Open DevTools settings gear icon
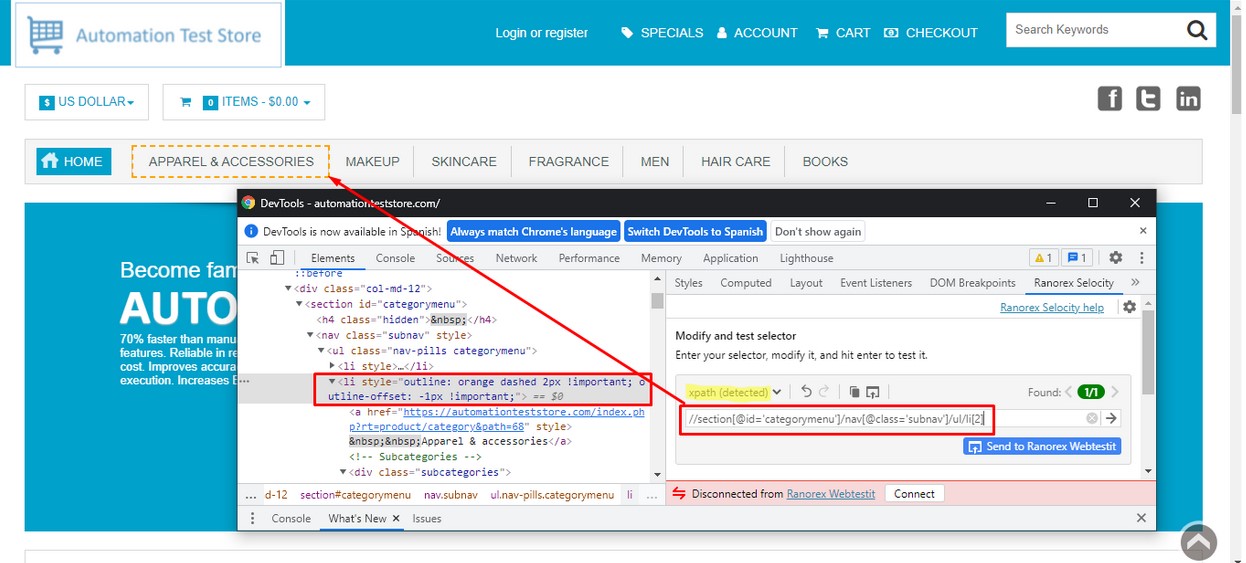 pos(1116,258)
